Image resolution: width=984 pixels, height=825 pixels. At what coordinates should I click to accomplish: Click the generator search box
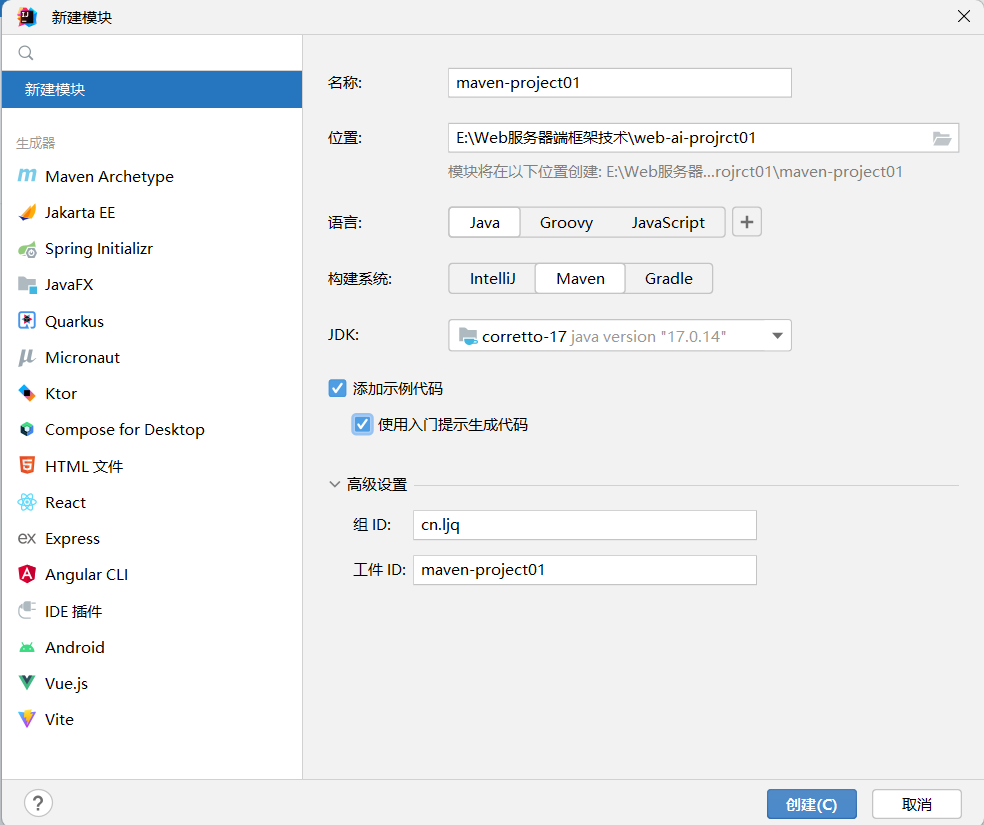pos(152,53)
